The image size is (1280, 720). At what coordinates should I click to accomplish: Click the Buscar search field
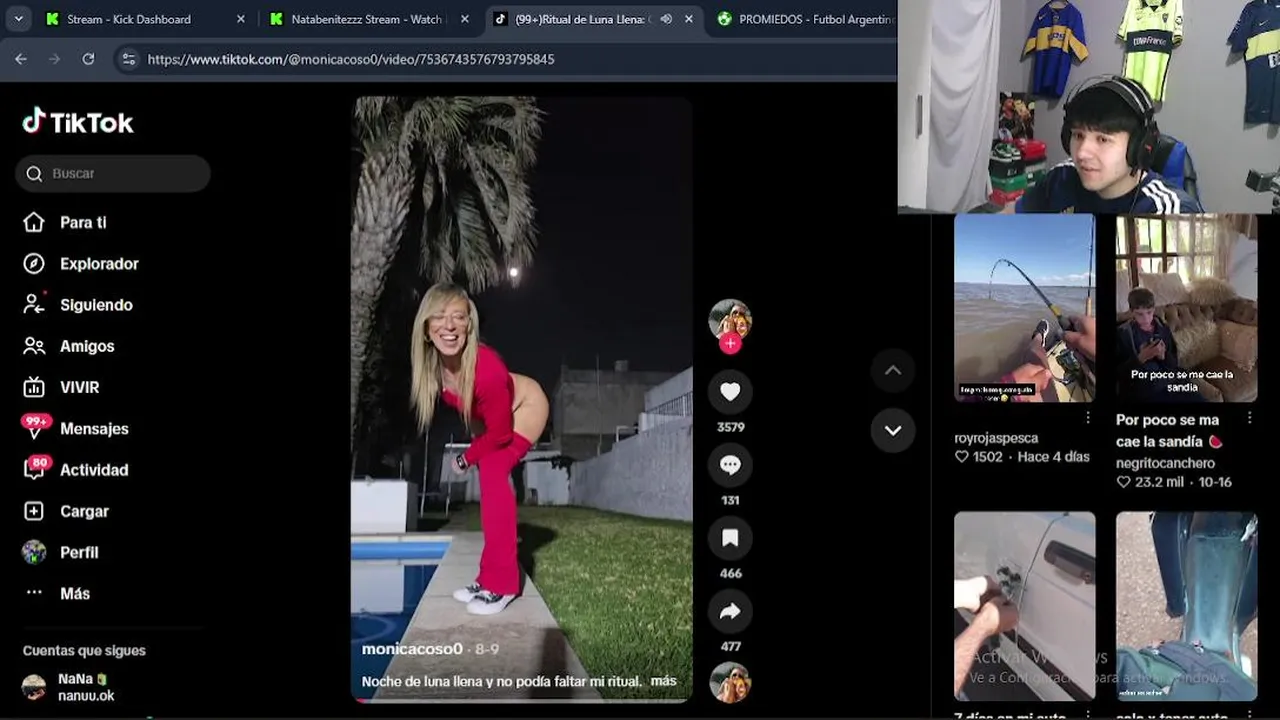pos(113,173)
